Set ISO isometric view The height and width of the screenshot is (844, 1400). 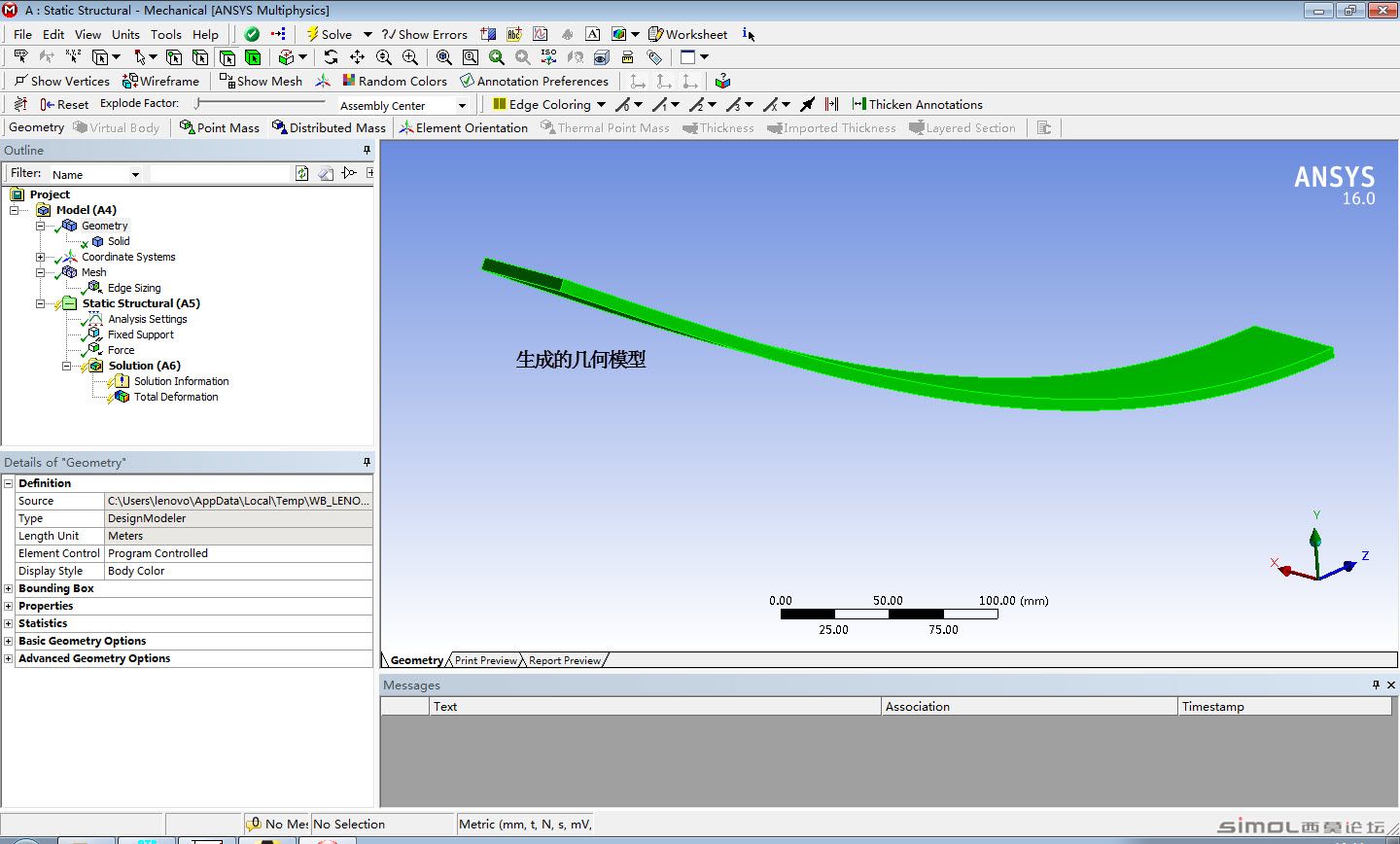(x=549, y=57)
